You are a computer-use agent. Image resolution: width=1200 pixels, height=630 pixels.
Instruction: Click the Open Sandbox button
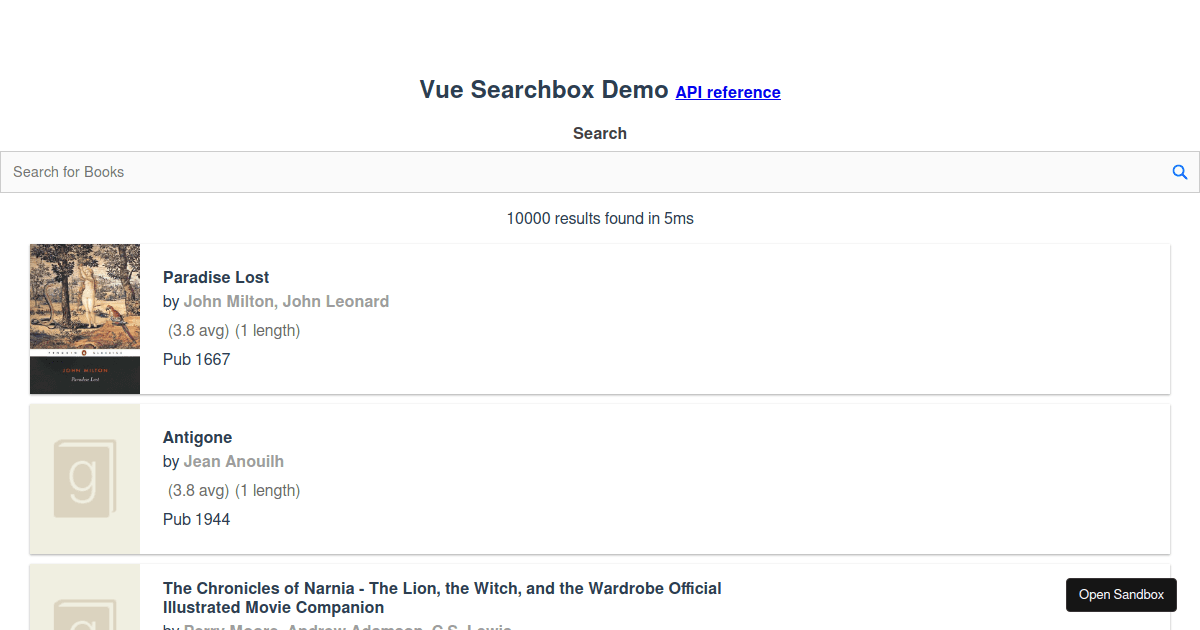tap(1121, 595)
